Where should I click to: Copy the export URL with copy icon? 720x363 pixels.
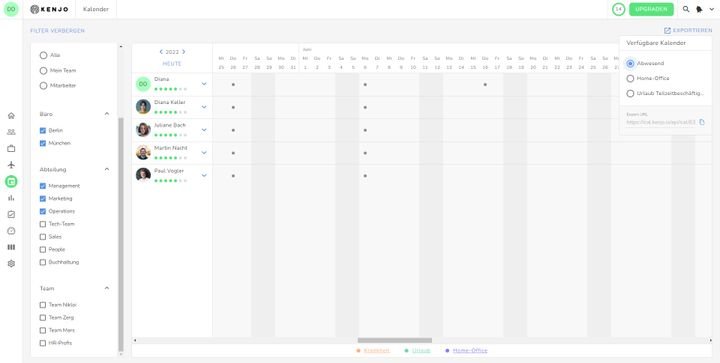(702, 122)
